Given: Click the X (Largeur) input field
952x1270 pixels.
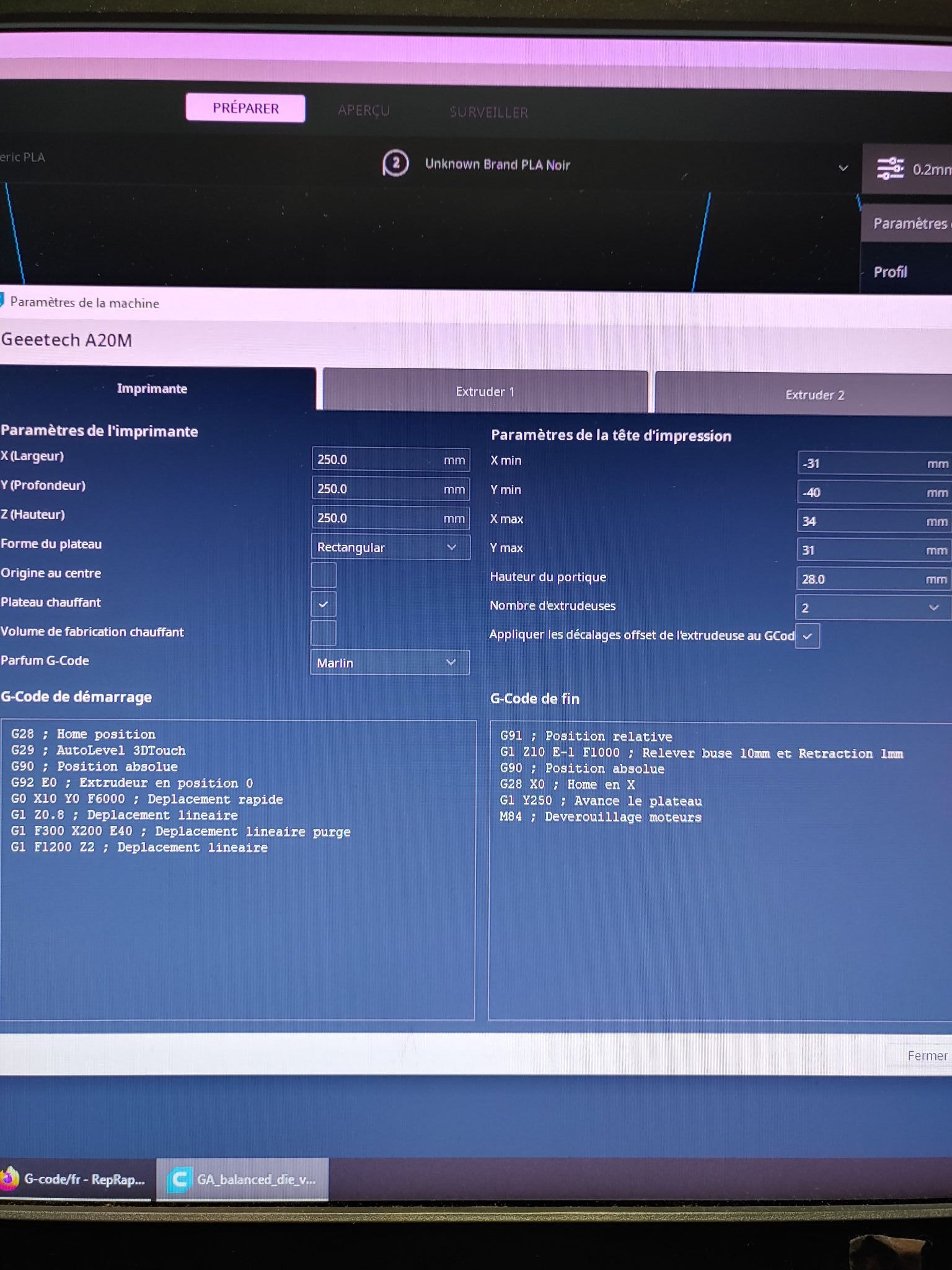Looking at the screenshot, I should pos(391,460).
